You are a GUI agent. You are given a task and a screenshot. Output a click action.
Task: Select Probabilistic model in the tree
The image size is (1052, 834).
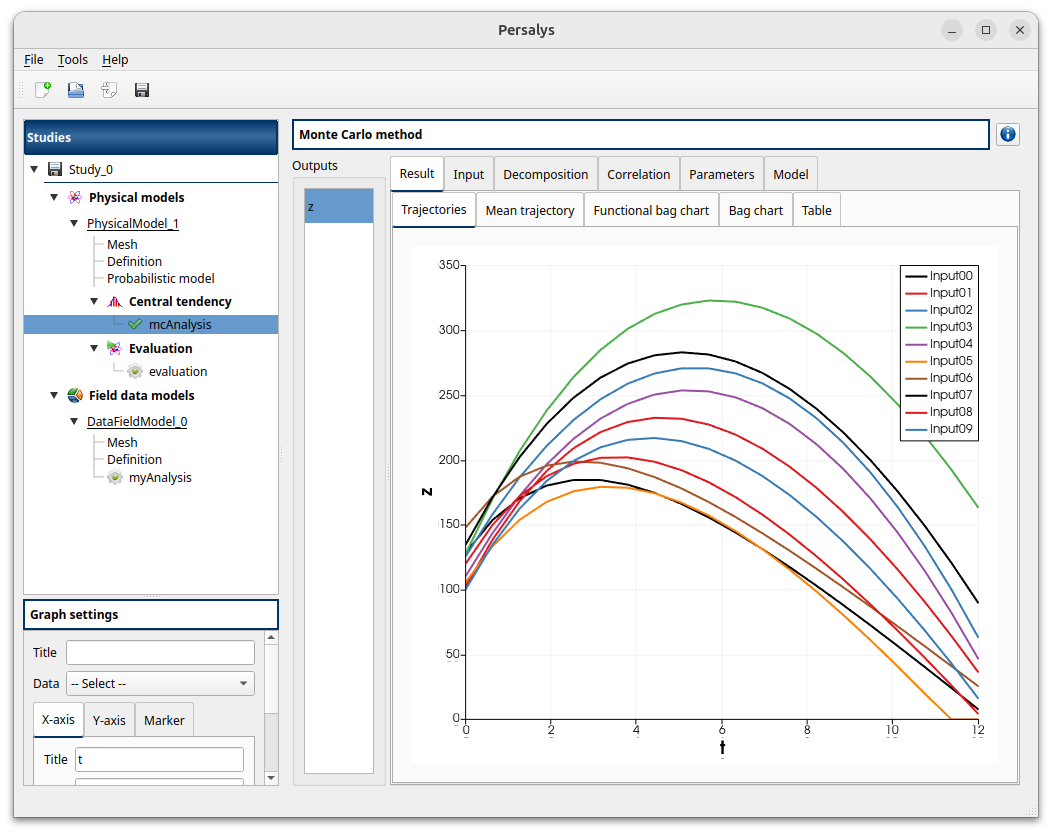(161, 279)
